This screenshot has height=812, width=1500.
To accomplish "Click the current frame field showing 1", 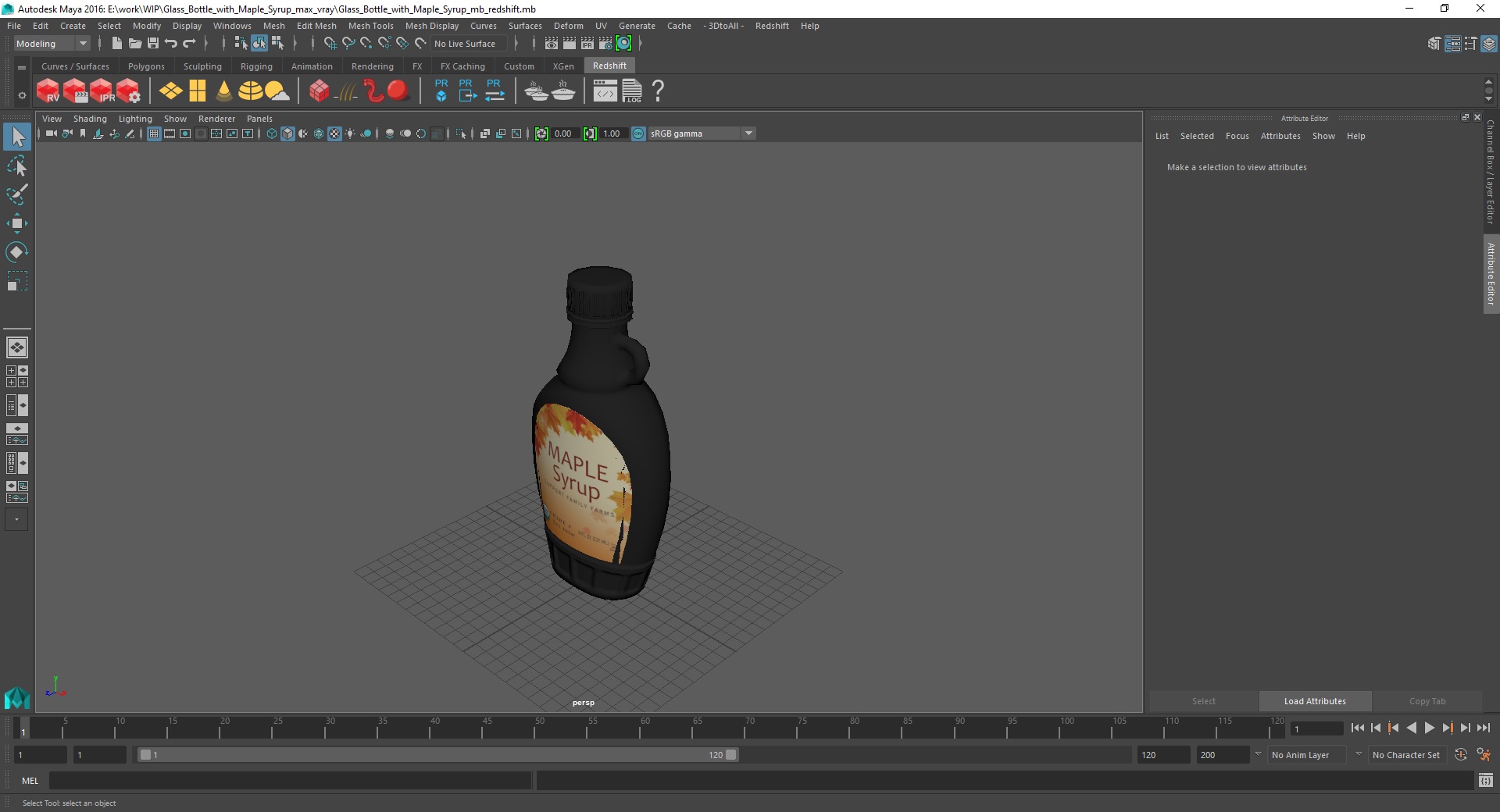I will (x=1317, y=728).
